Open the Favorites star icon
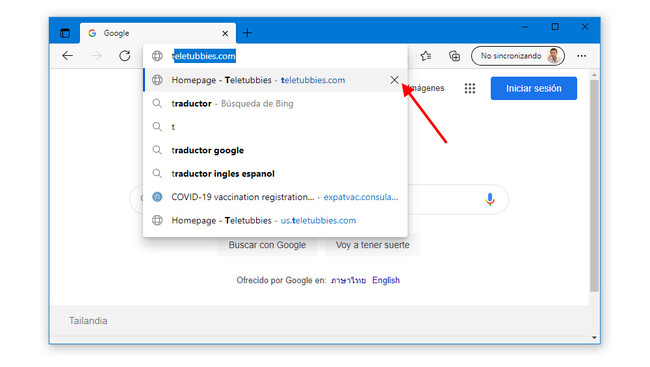Viewport: 650px width, 367px height. click(426, 56)
